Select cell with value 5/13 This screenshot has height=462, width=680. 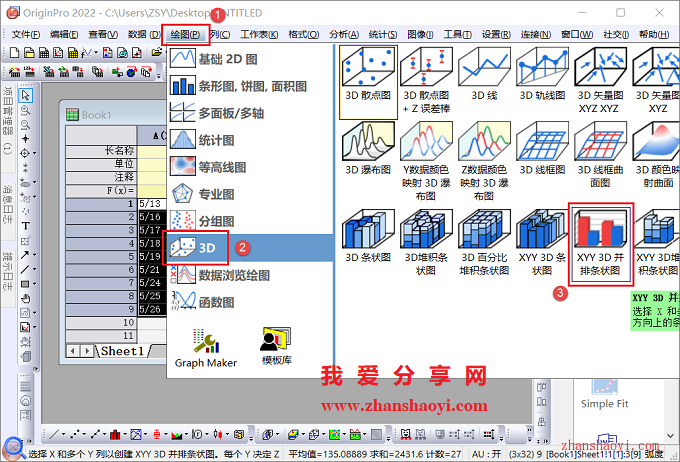pos(152,204)
